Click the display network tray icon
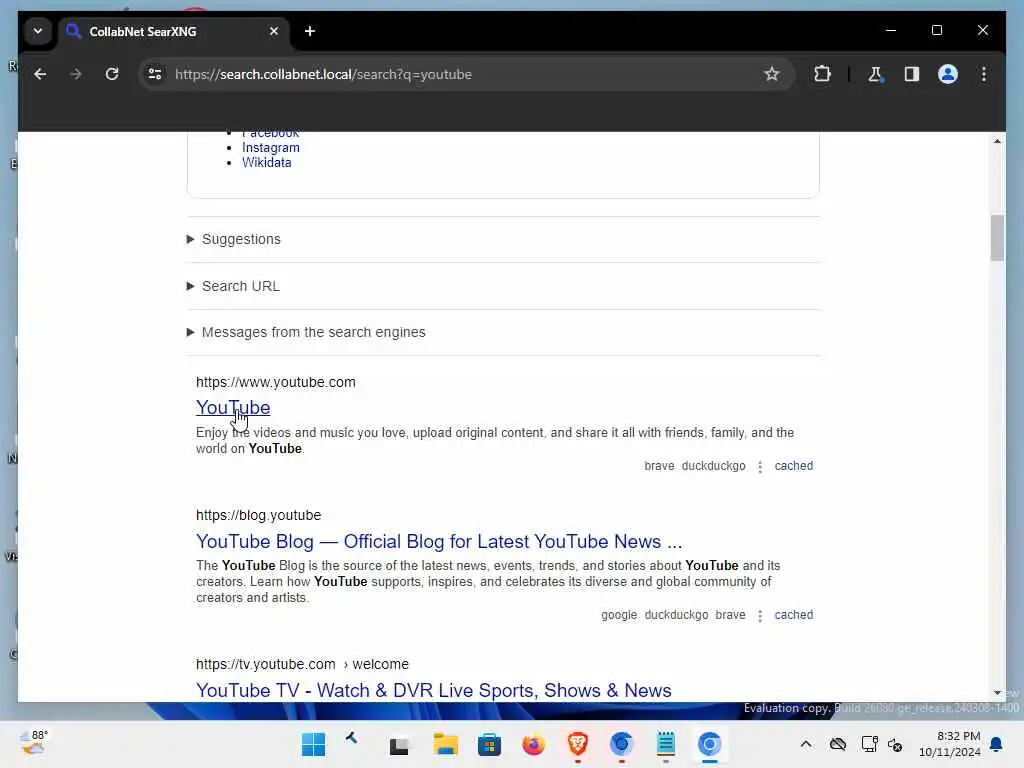Viewport: 1024px width, 768px height. click(869, 744)
